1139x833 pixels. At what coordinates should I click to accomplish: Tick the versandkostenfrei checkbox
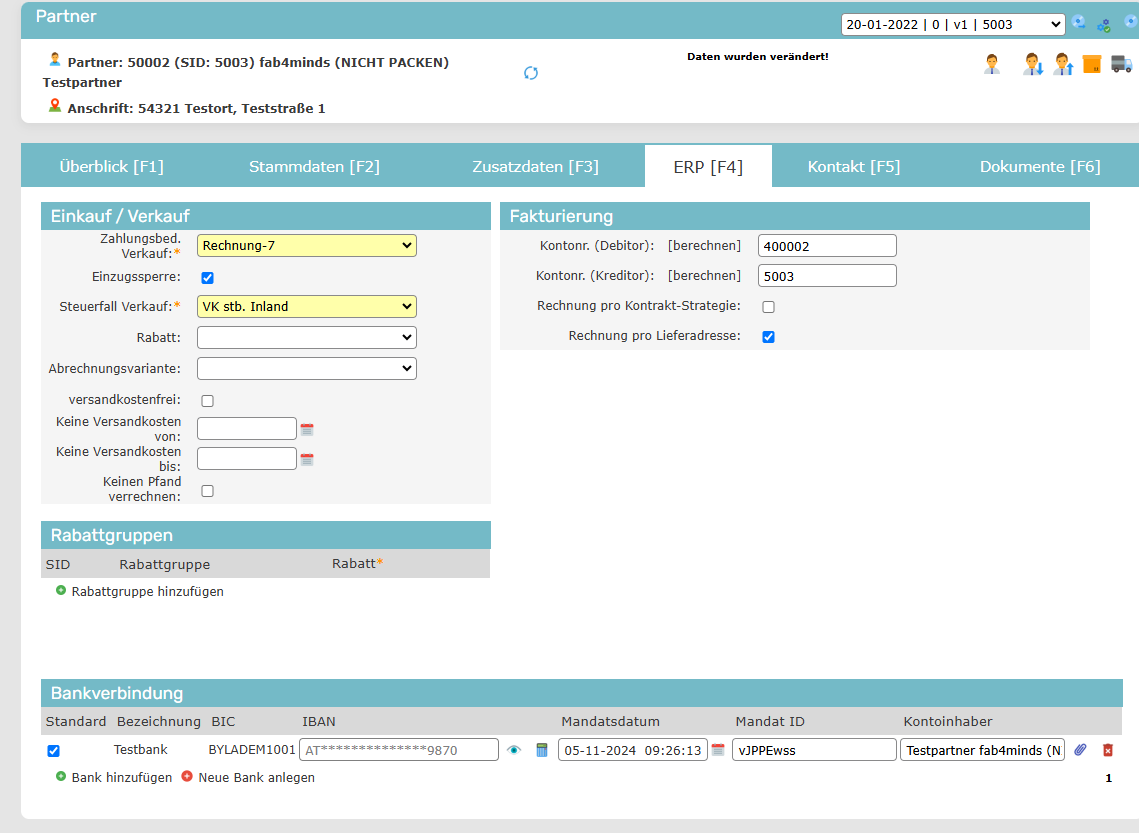[208, 401]
